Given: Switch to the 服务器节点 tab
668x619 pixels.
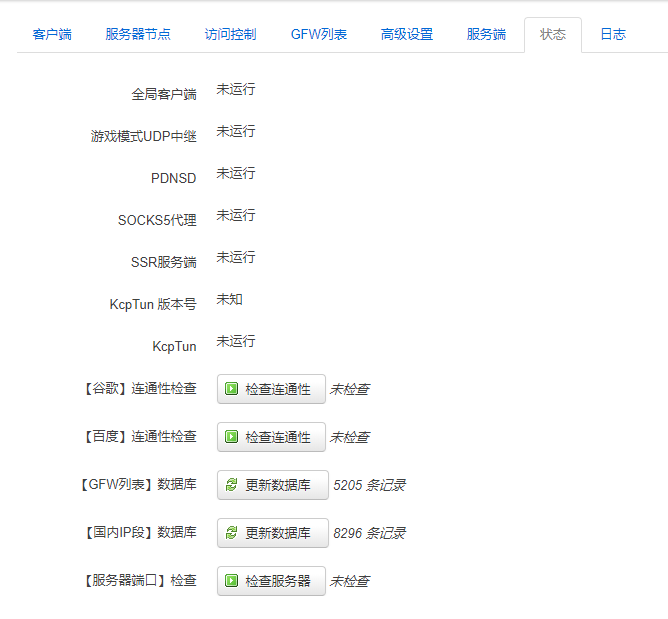Looking at the screenshot, I should (x=138, y=34).
